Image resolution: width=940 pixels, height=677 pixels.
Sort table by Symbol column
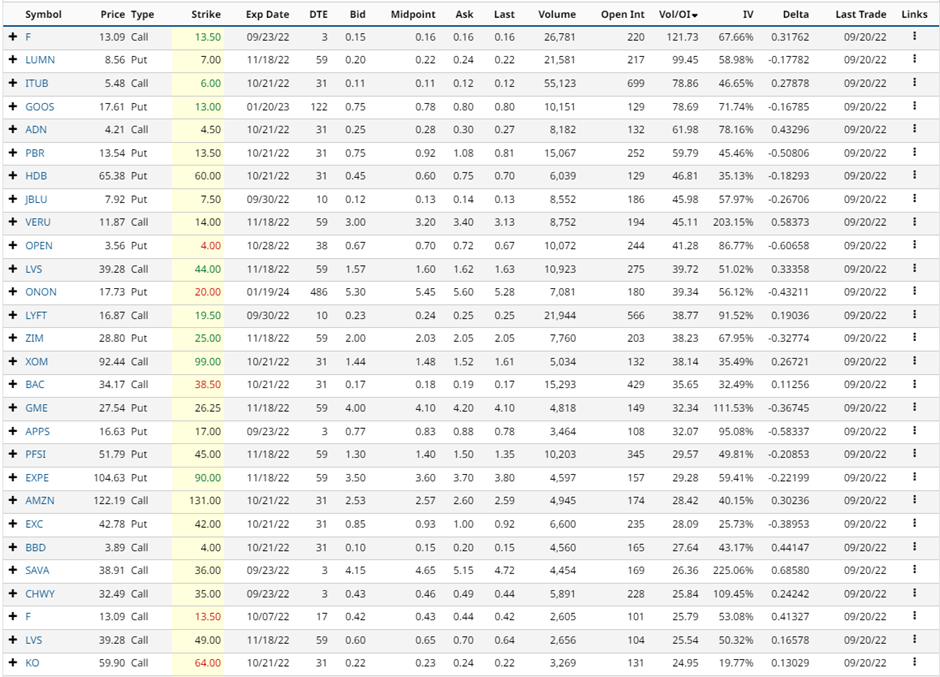point(43,14)
